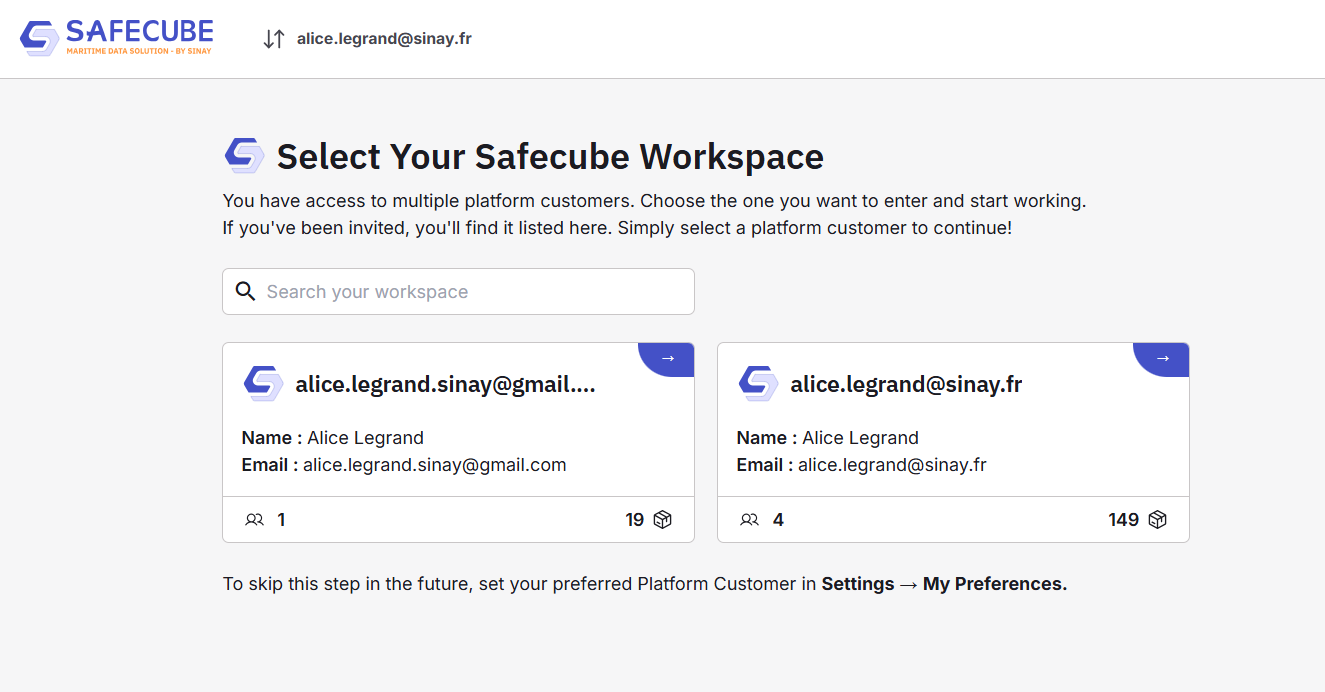Click the package icon next to 19
The image size is (1325, 692).
click(x=662, y=520)
